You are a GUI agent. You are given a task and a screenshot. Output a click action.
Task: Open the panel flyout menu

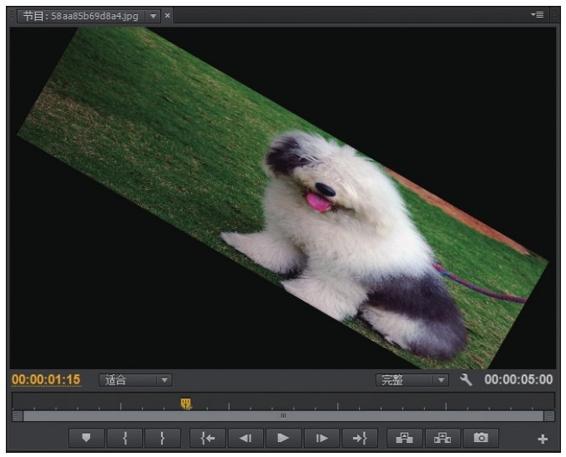pyautogui.click(x=537, y=15)
